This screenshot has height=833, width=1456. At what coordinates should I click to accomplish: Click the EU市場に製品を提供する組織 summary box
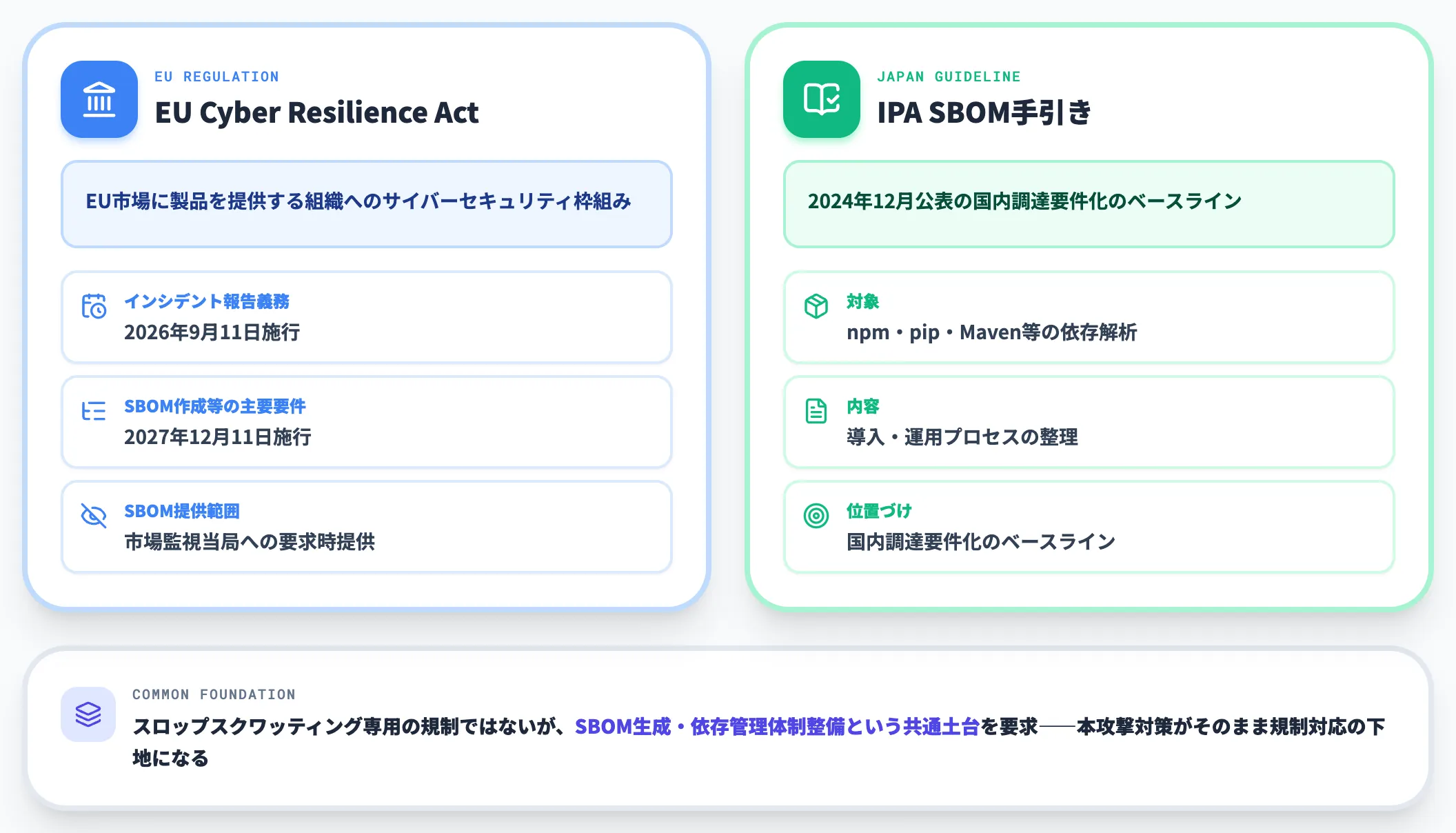367,204
